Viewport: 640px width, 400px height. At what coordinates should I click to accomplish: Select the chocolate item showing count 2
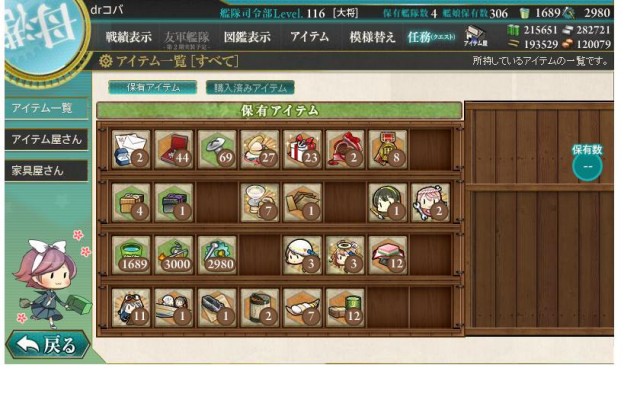click(345, 149)
